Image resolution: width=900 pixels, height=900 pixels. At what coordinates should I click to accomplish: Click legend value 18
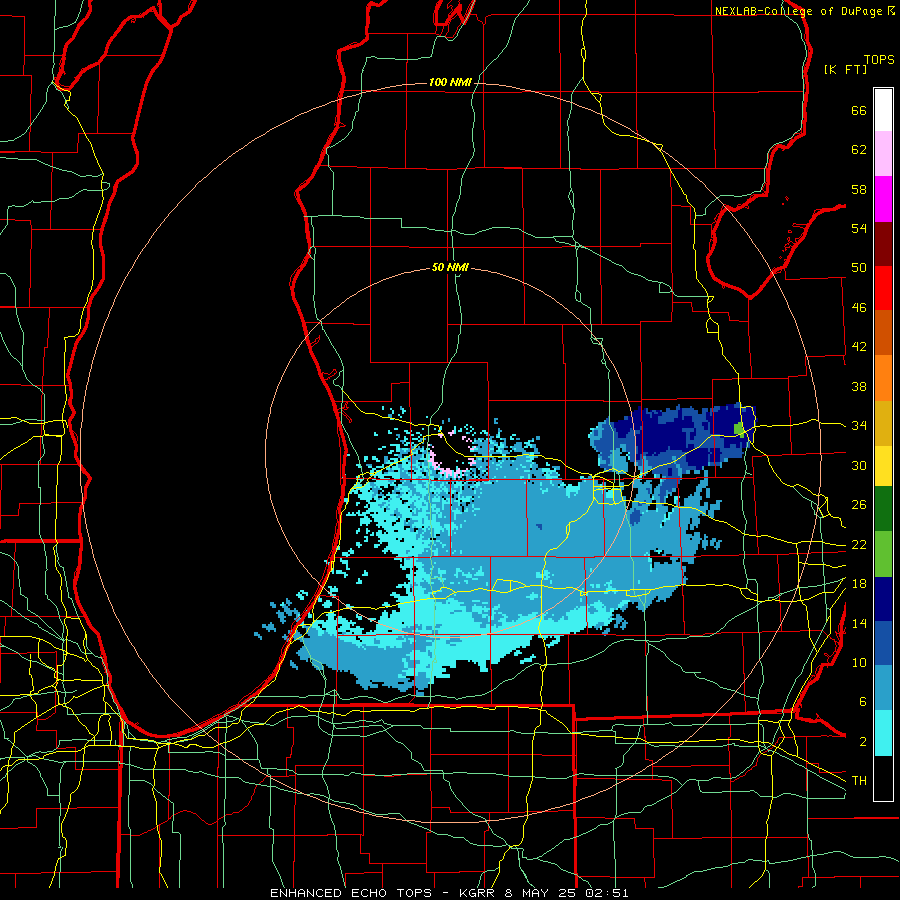[859, 584]
